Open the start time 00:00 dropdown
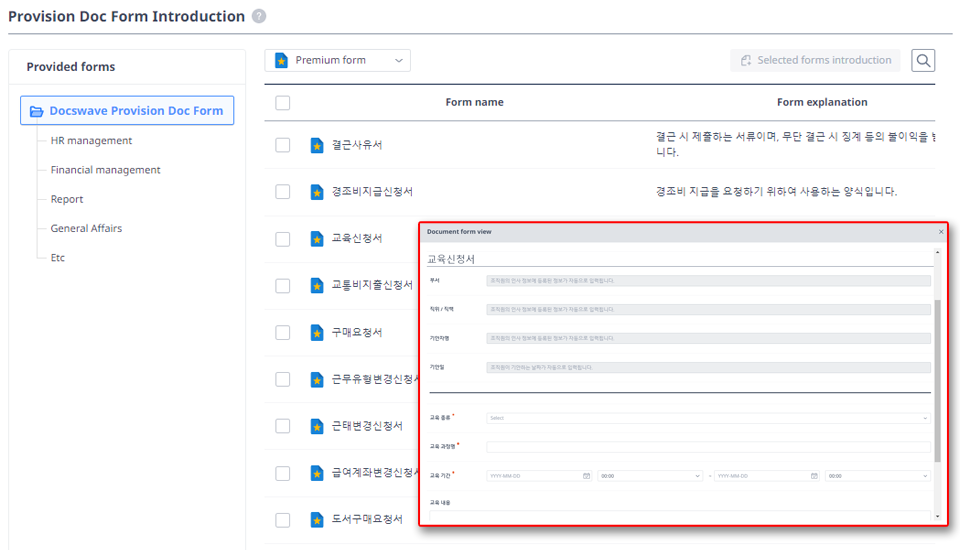Screen dimensions: 960x550 pos(650,476)
